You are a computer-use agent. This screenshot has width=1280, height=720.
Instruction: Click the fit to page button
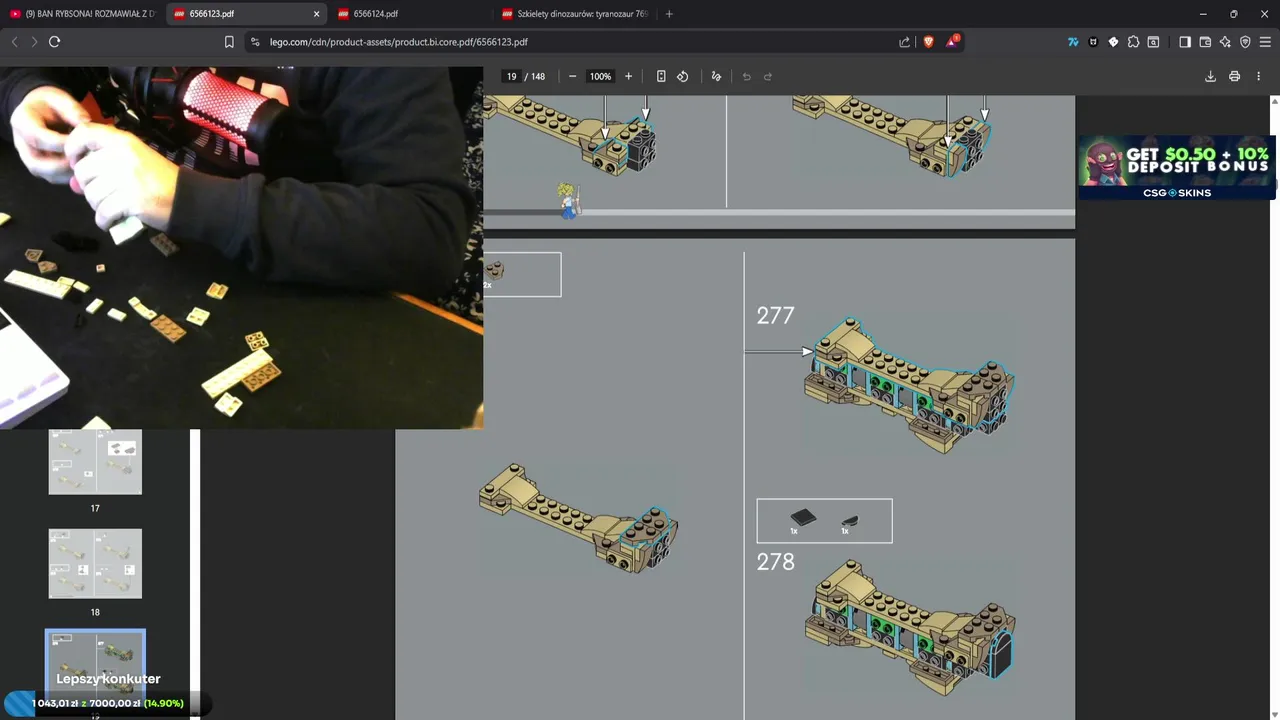click(661, 76)
